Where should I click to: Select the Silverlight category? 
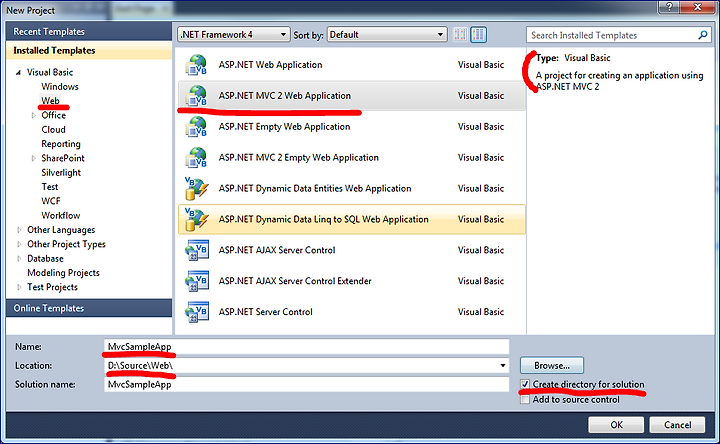point(61,173)
